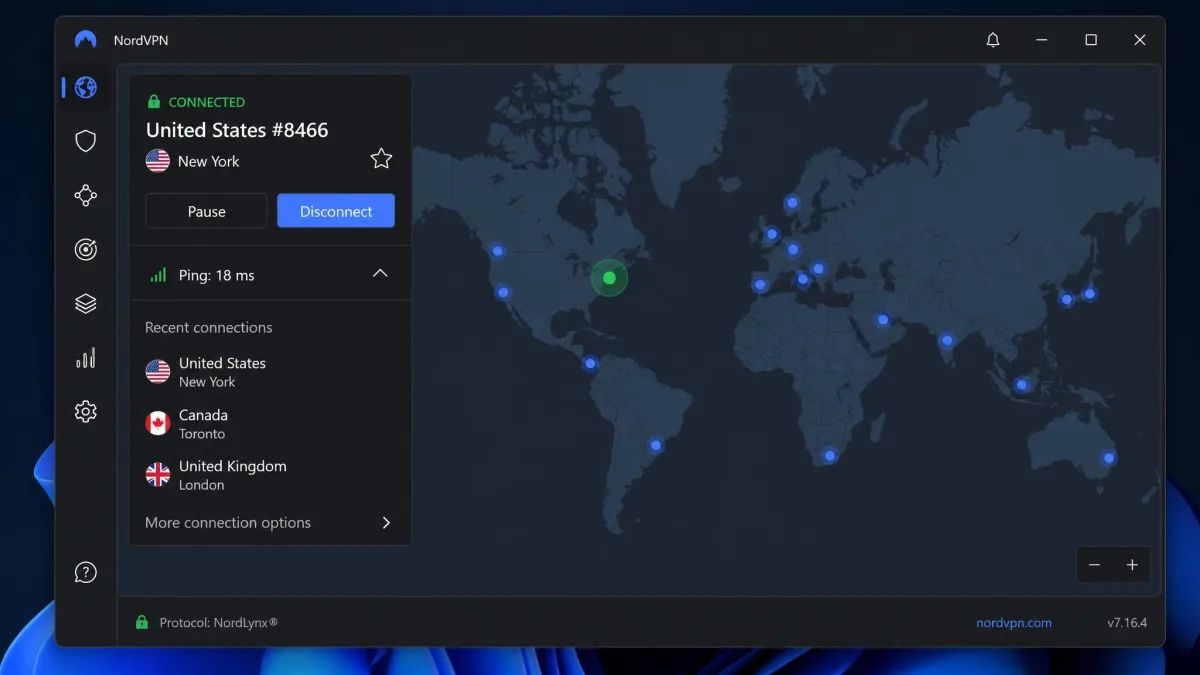Screen dimensions: 1200x675
Task: Pause the VPN connection
Action: pyautogui.click(x=206, y=211)
